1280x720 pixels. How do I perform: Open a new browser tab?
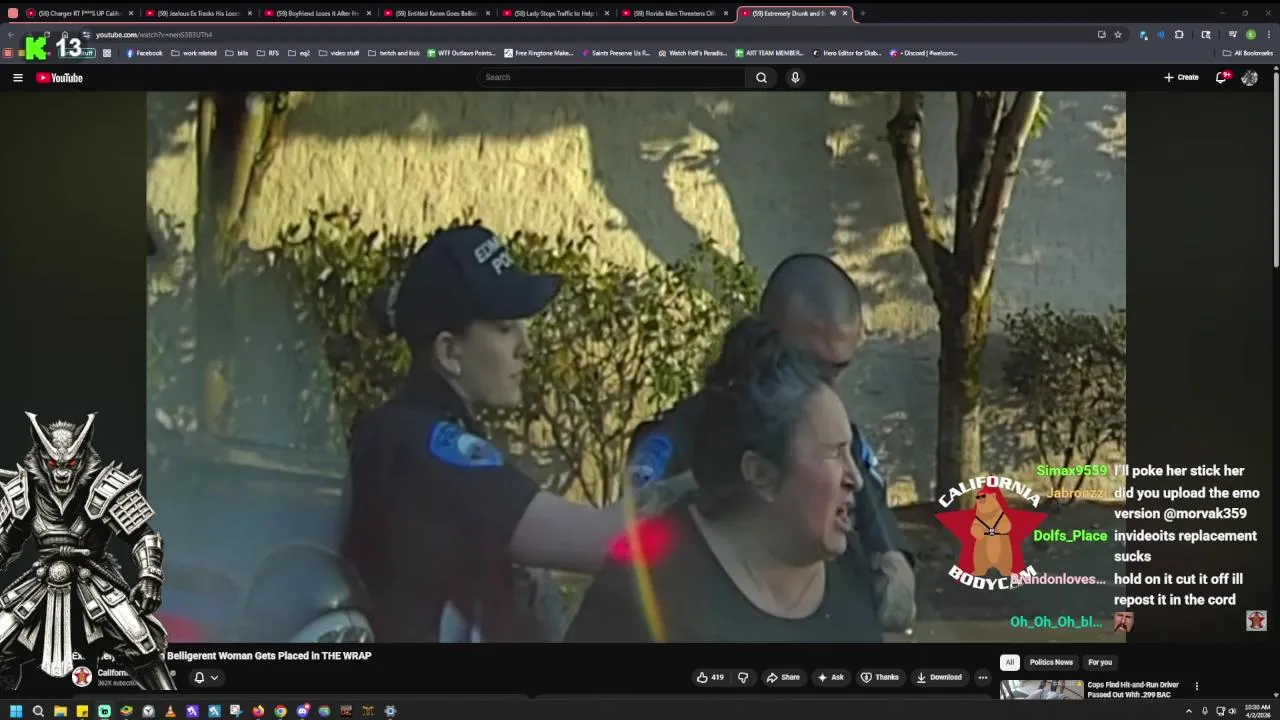point(862,13)
